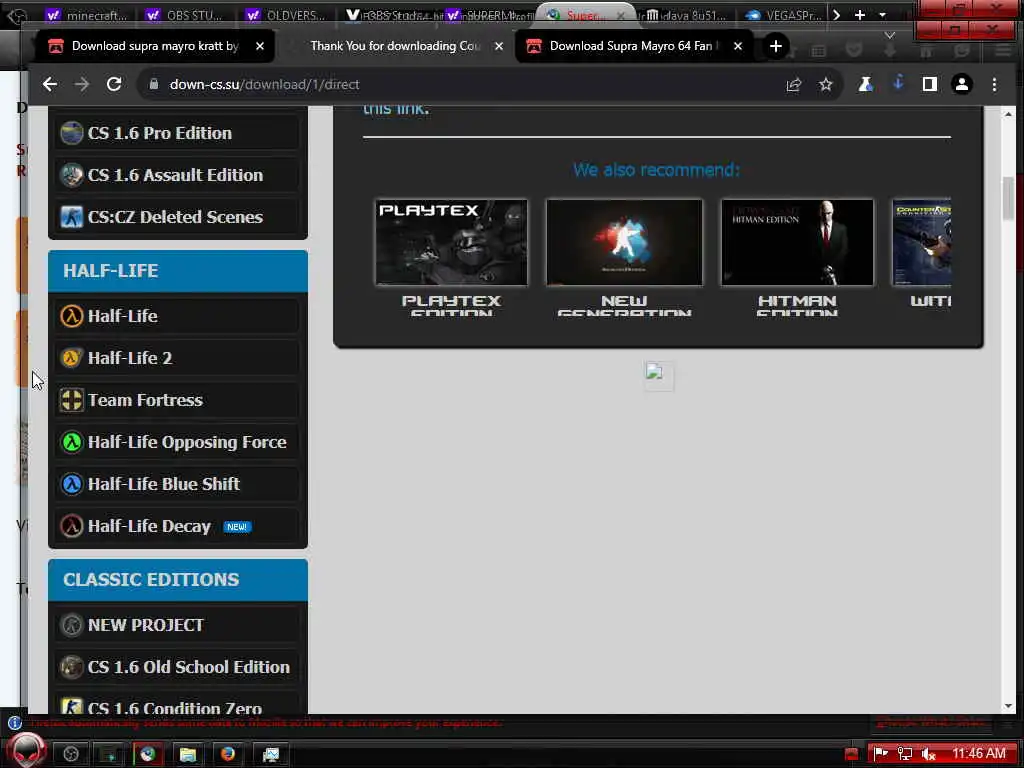This screenshot has height=768, width=1024.
Task: Click the page vertical scrollbar thumb
Action: pyautogui.click(x=1008, y=198)
